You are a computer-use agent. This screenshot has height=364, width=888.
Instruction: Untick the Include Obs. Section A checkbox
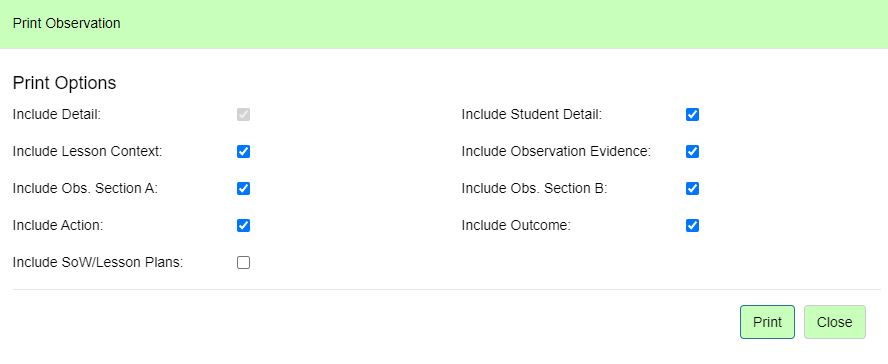tap(244, 189)
